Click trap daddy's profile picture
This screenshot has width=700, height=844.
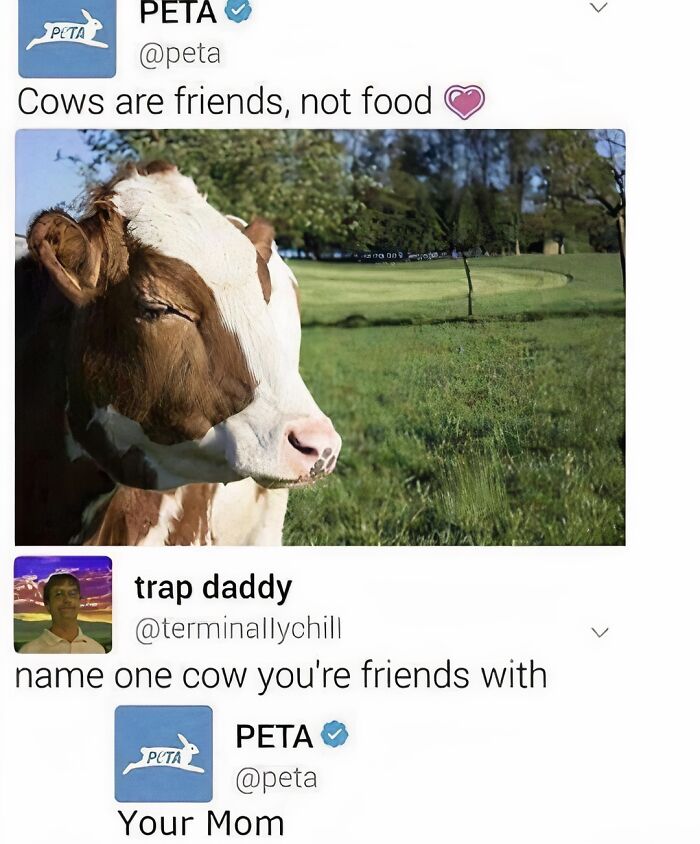pos(63,605)
